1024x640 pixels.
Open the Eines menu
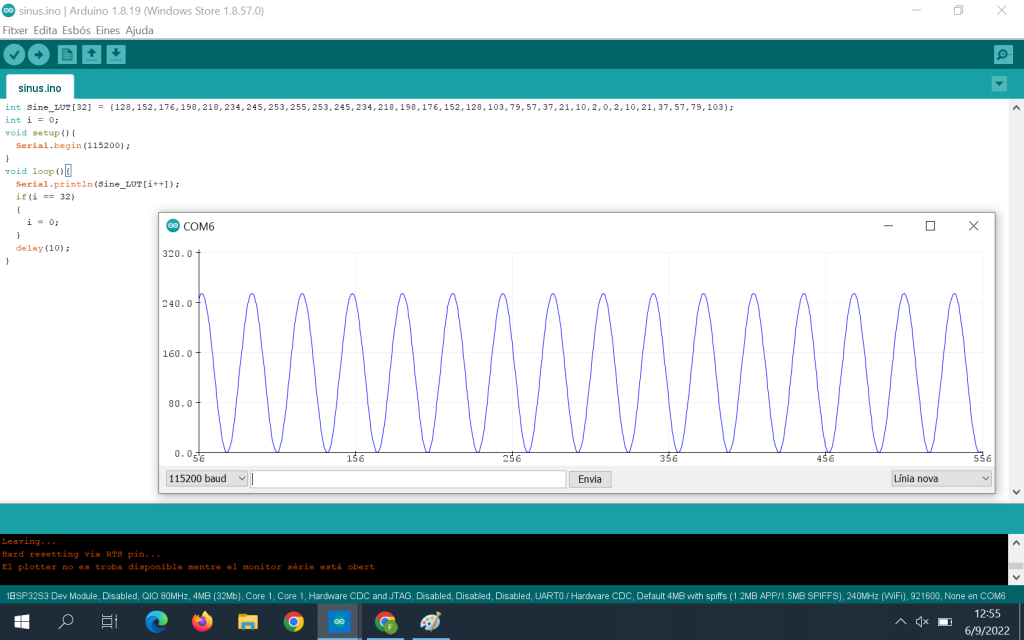[x=107, y=30]
